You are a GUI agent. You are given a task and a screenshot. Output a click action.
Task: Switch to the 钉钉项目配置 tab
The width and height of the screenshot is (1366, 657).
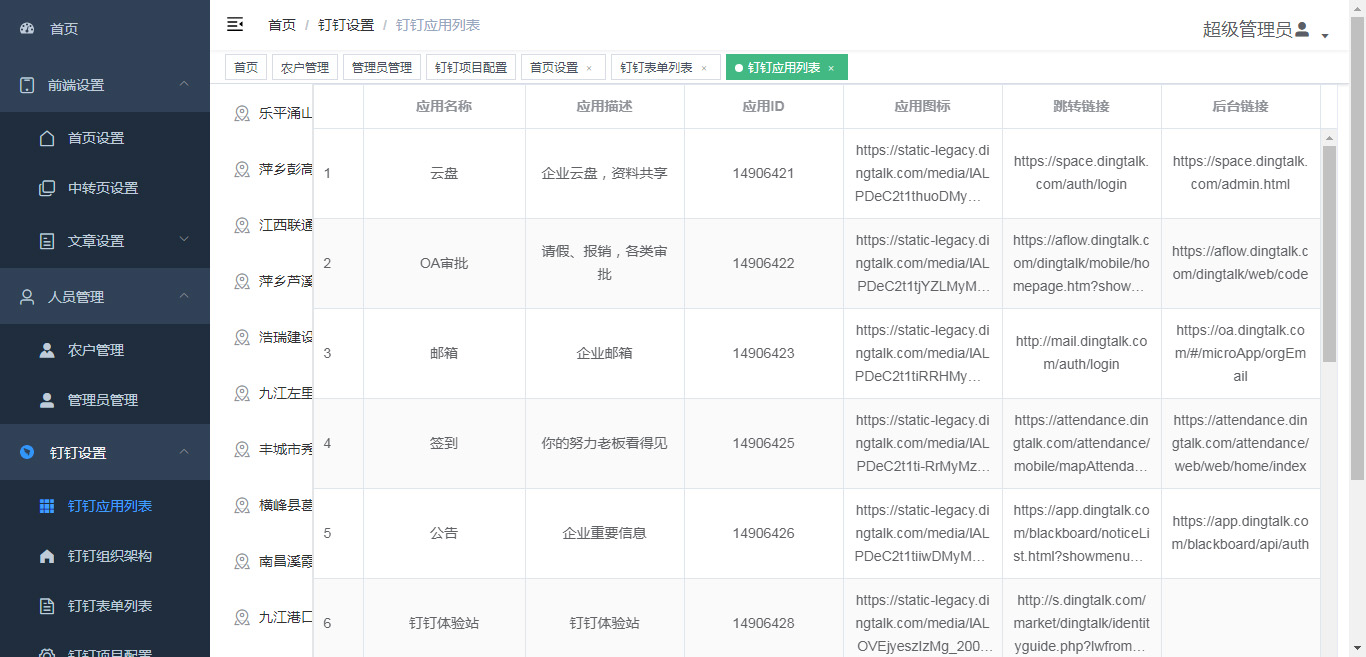pyautogui.click(x=470, y=68)
